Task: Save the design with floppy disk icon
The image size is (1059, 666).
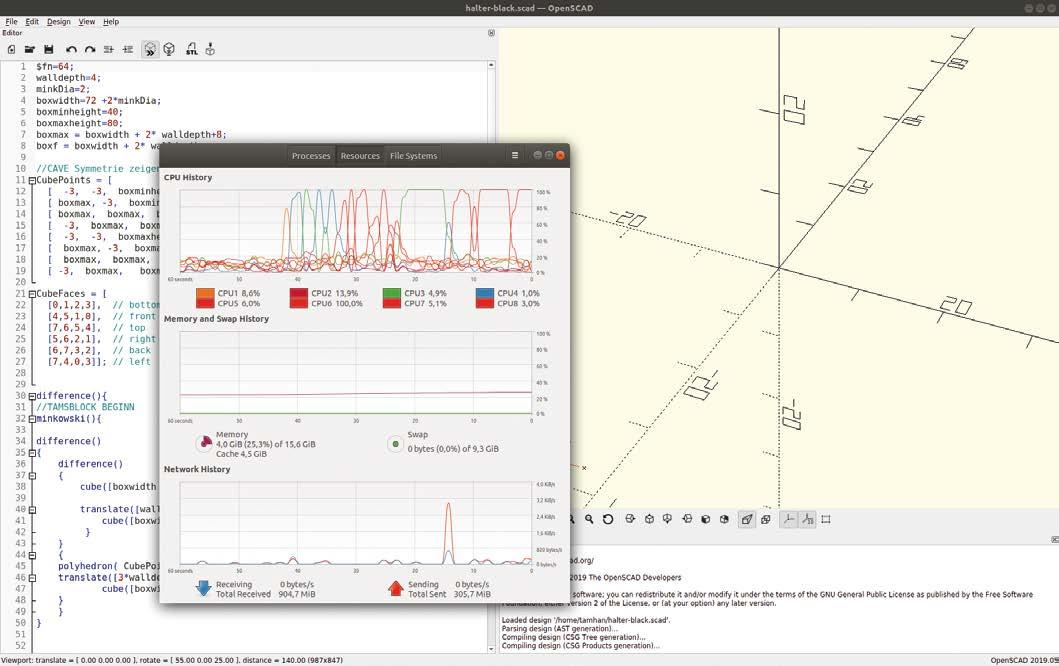Action: 49,49
